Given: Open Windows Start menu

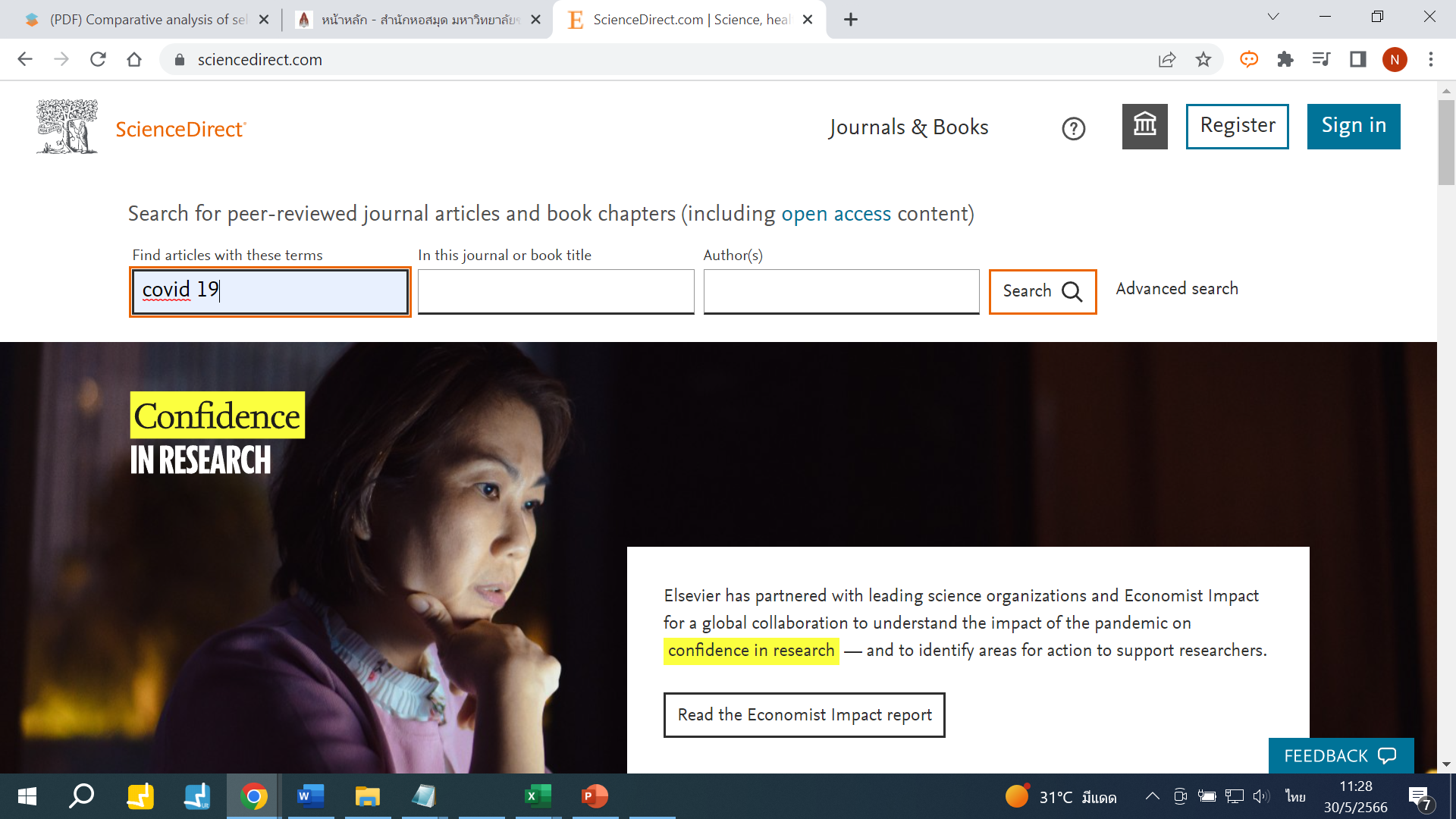Looking at the screenshot, I should pyautogui.click(x=27, y=796).
